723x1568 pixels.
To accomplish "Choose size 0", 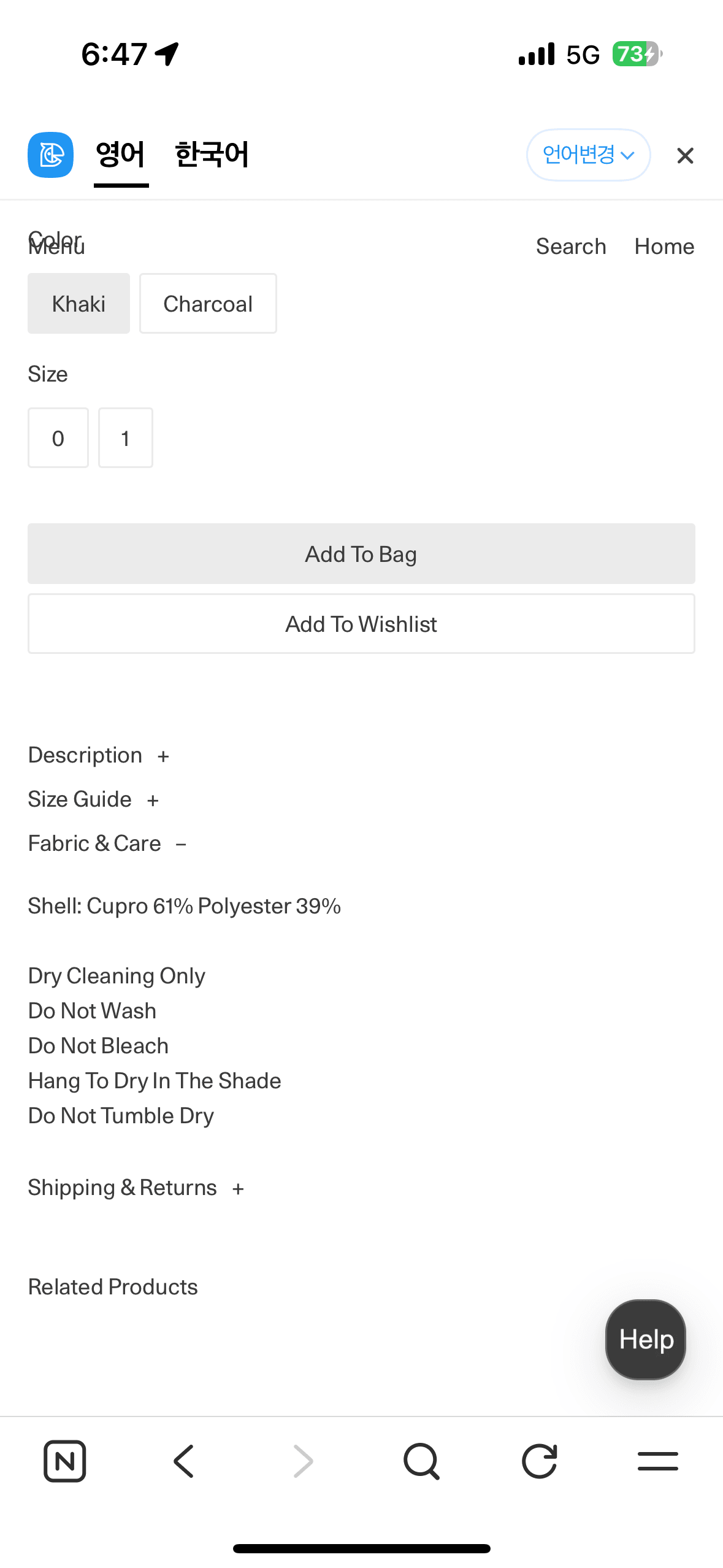I will (58, 438).
